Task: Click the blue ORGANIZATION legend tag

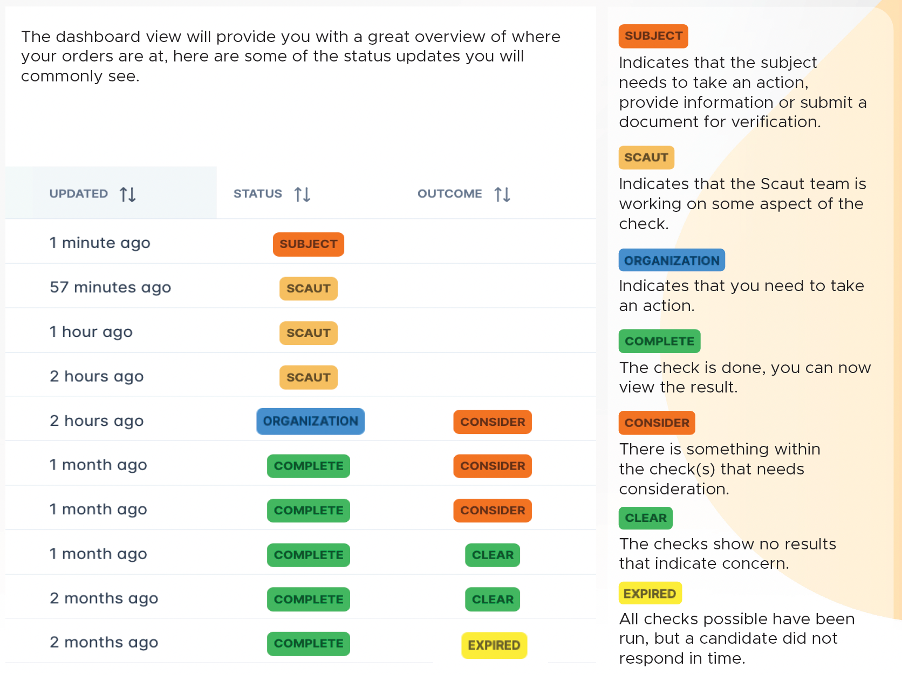Action: (x=672, y=260)
